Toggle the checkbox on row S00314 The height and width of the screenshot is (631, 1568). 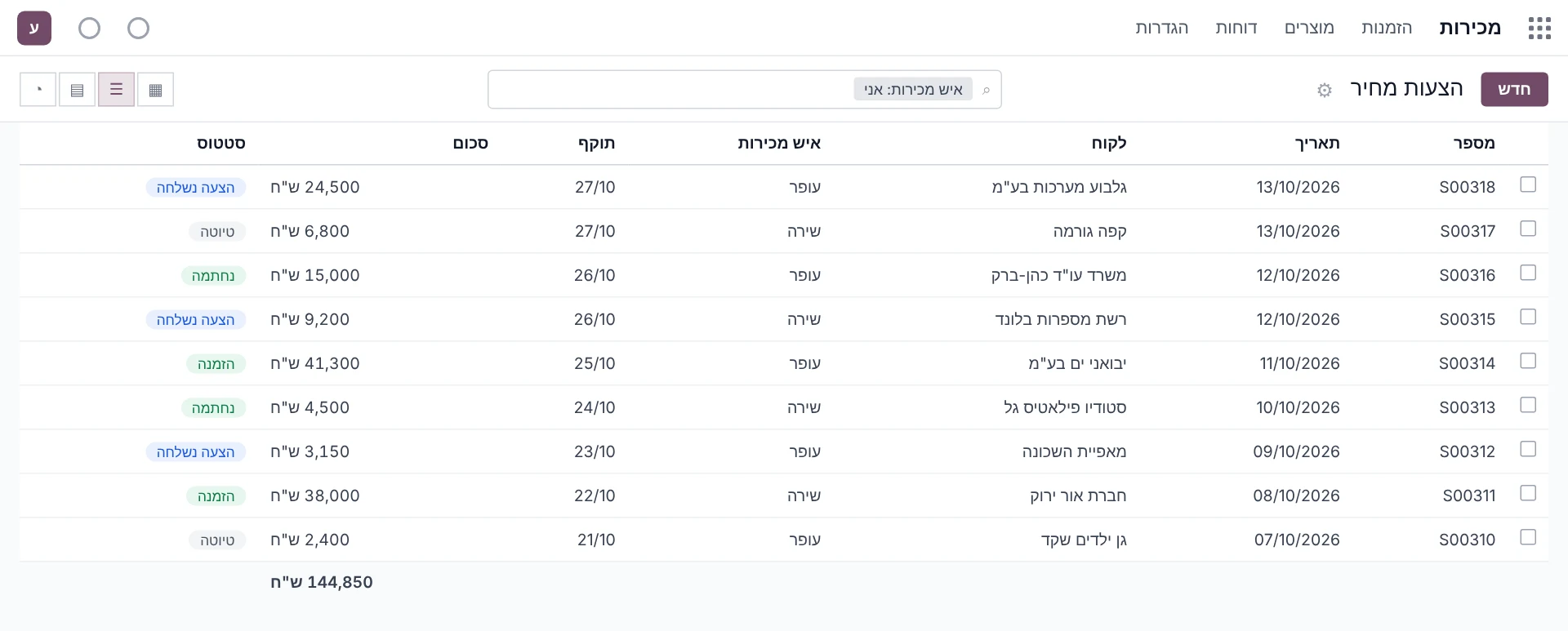point(1528,361)
